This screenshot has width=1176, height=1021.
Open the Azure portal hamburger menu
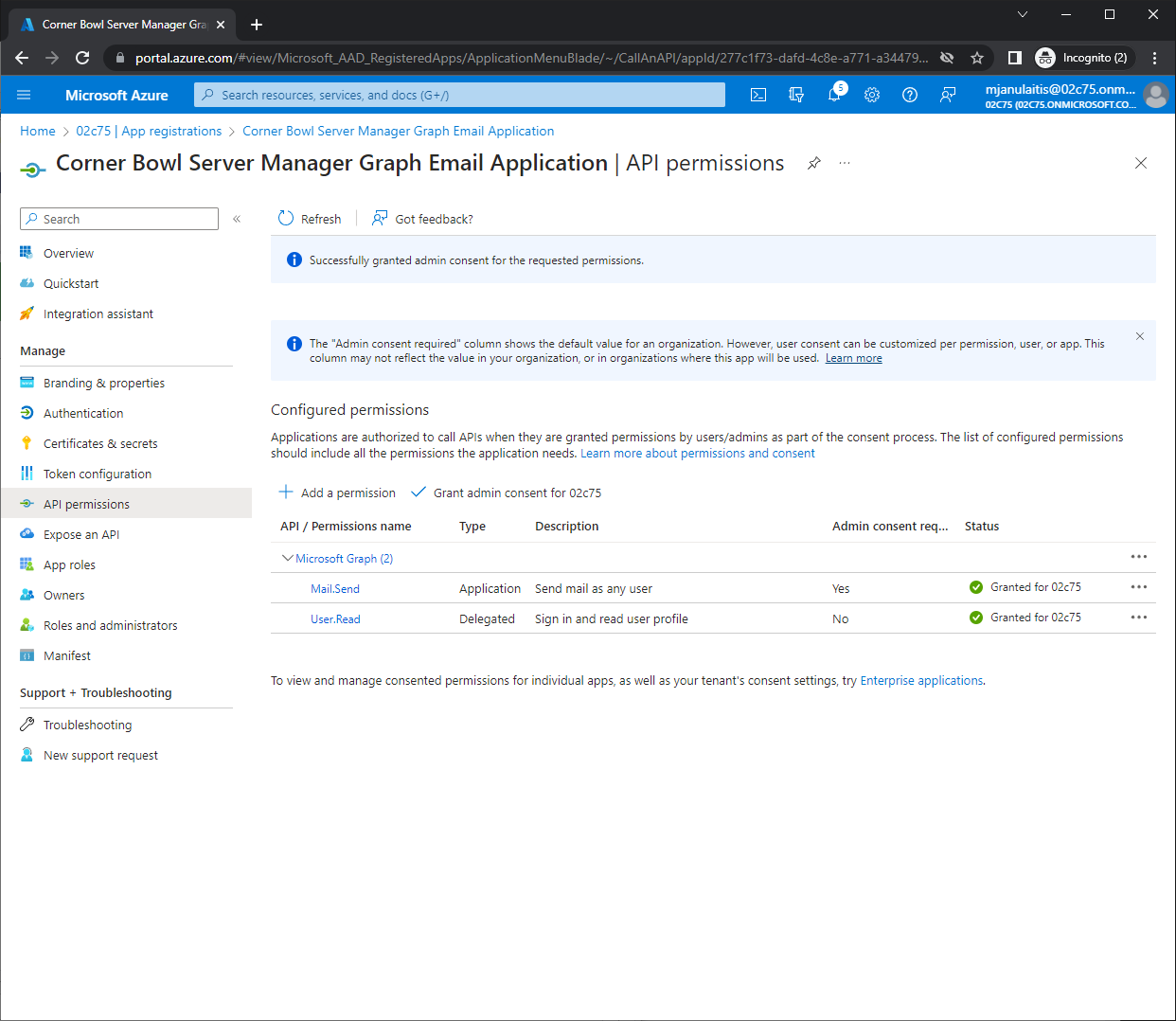click(x=24, y=95)
